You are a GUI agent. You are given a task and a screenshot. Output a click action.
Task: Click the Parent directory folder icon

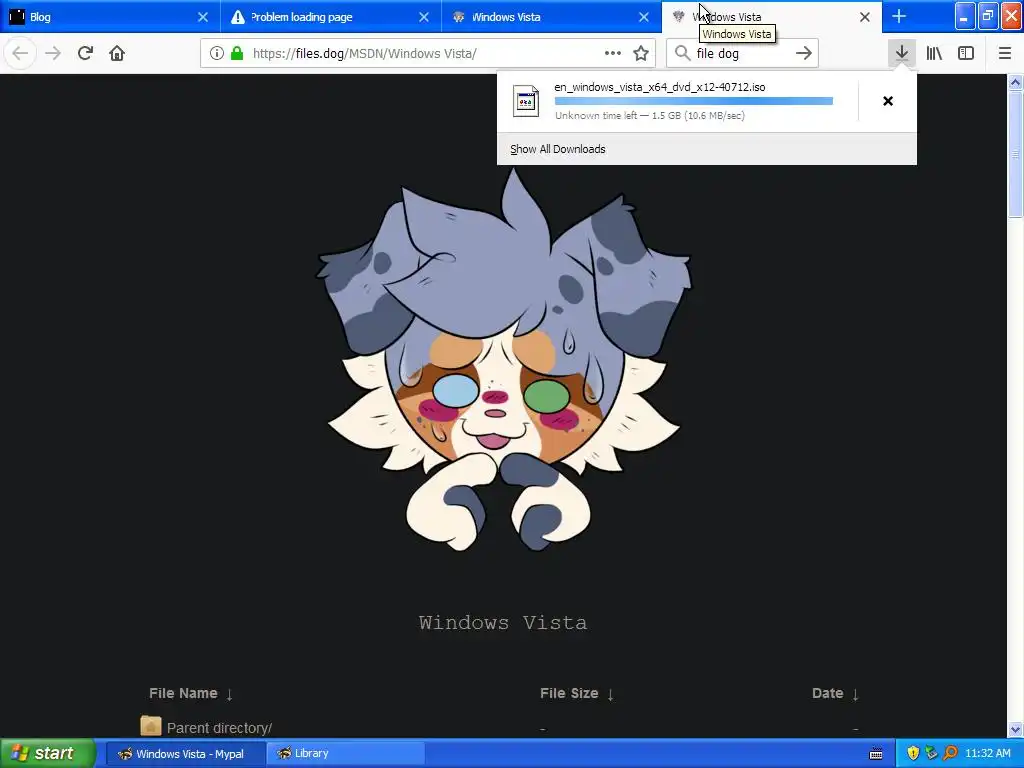(151, 726)
